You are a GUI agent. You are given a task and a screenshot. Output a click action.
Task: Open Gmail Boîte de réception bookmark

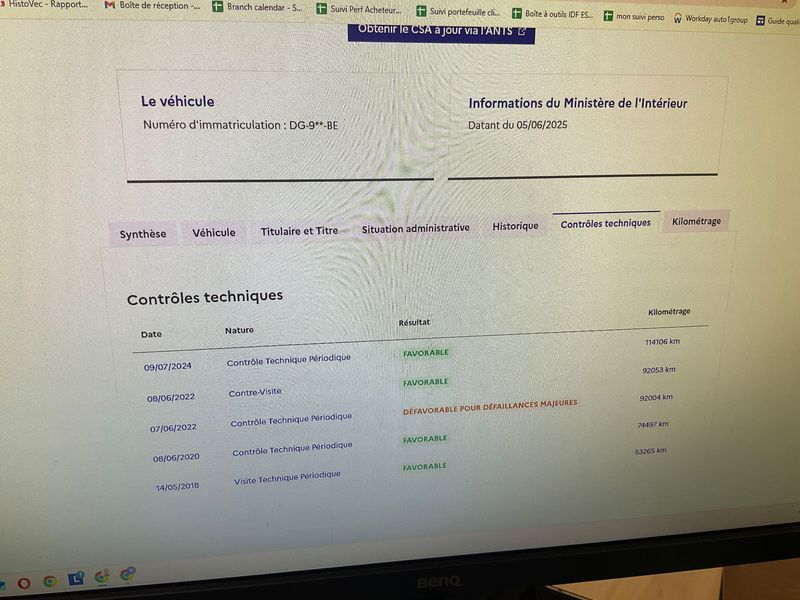pos(153,6)
